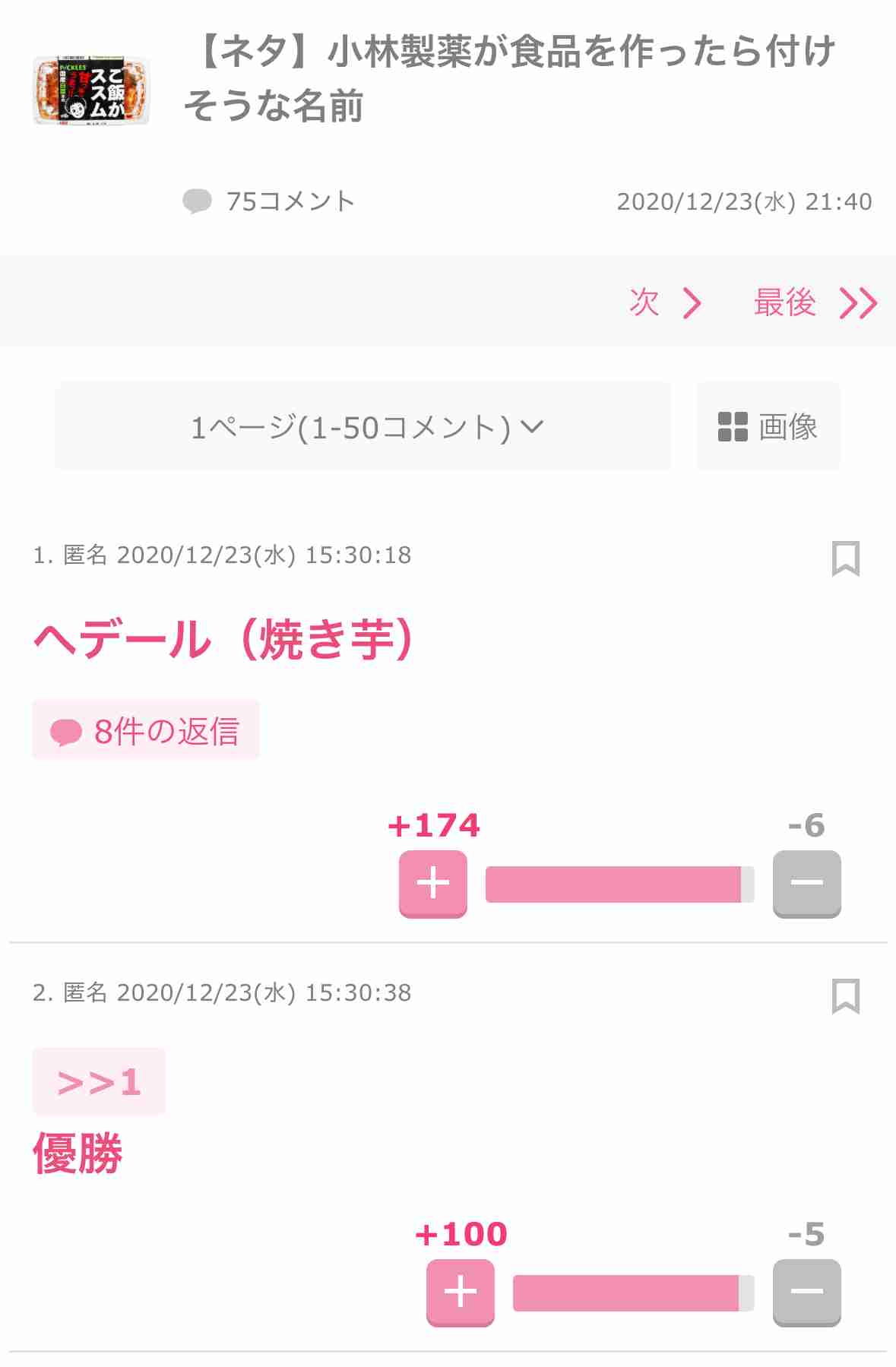Click the 優勝 comment text
The image size is (896, 1367).
(x=78, y=1153)
